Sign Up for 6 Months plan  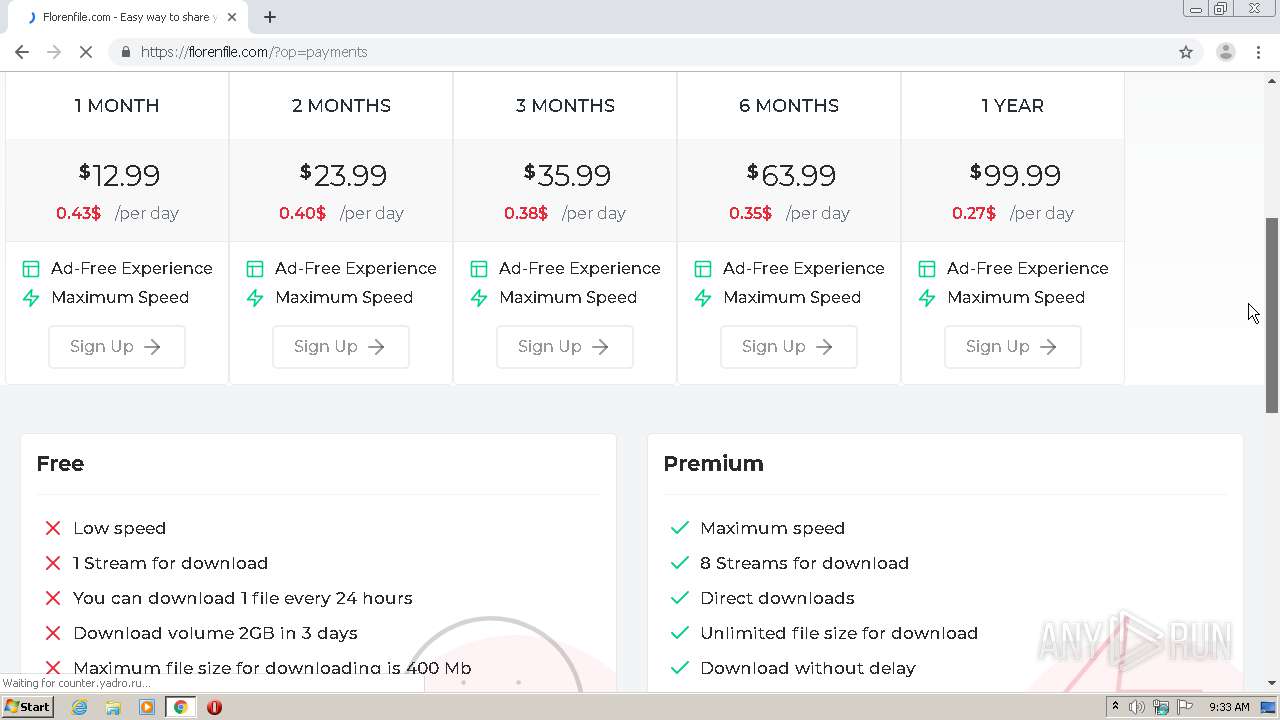tap(789, 347)
